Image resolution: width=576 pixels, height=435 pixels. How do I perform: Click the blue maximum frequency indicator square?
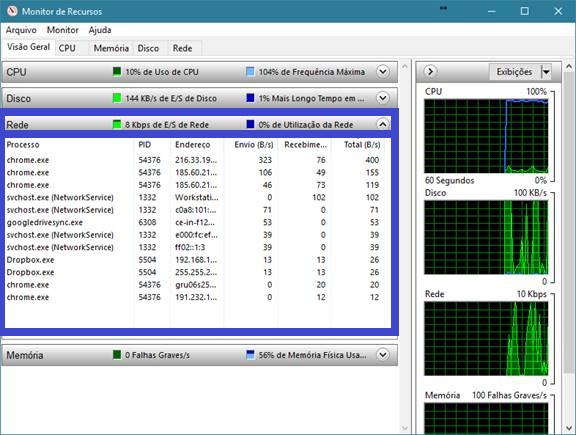pos(250,71)
